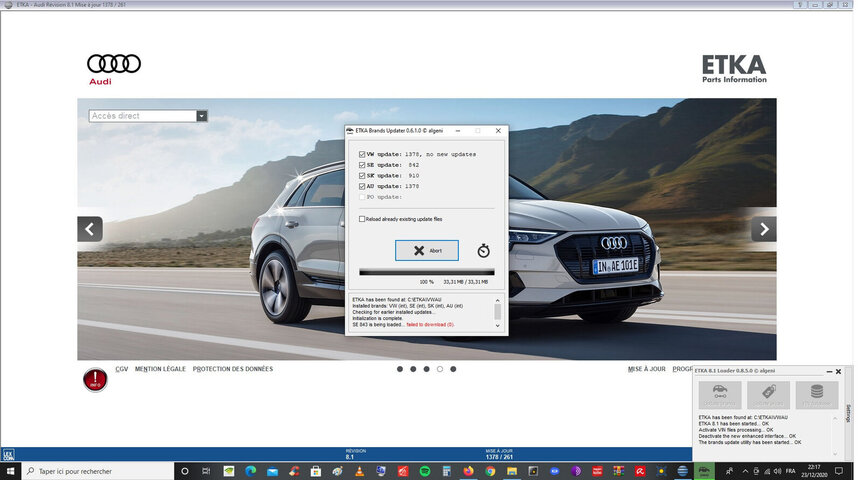
Task: Open Firefox from the taskbar
Action: pyautogui.click(x=468, y=471)
